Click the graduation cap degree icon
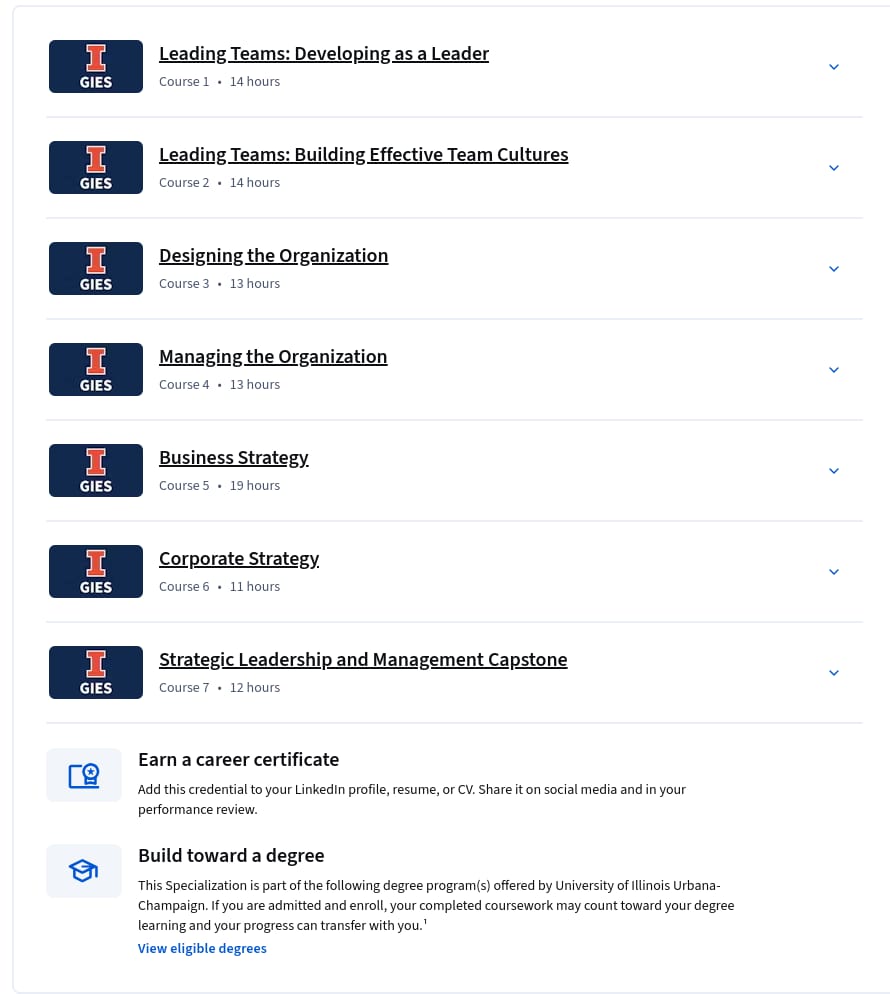 pos(84,871)
